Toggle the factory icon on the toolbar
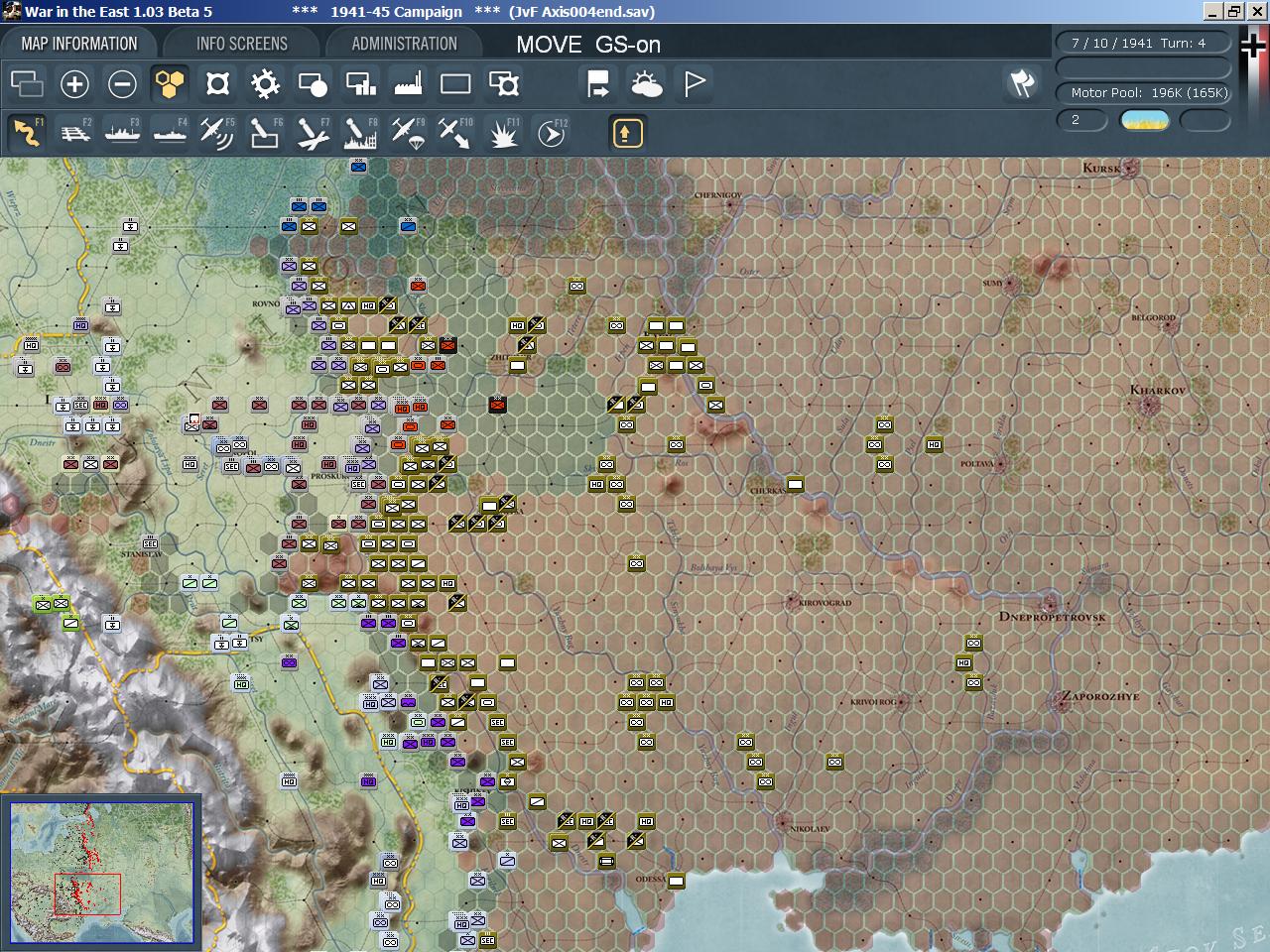Screen dimensions: 1270x952 pos(408,84)
